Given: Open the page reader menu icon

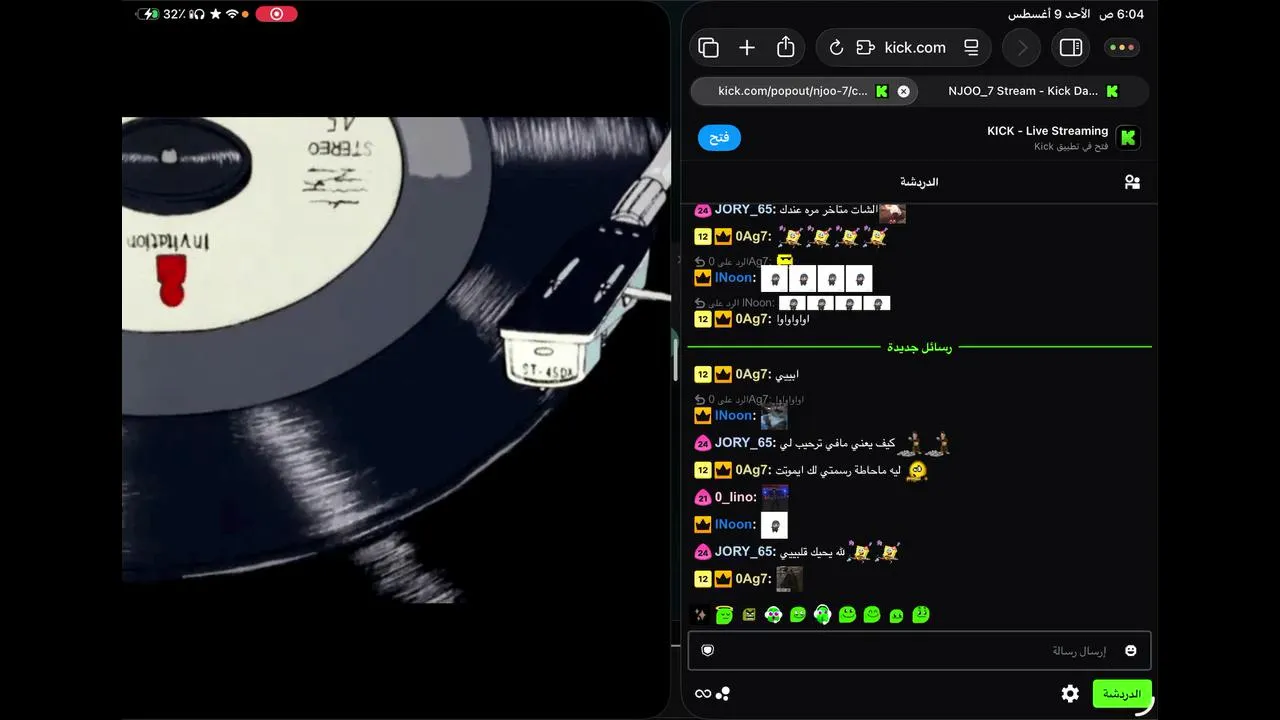Looking at the screenshot, I should tap(970, 47).
